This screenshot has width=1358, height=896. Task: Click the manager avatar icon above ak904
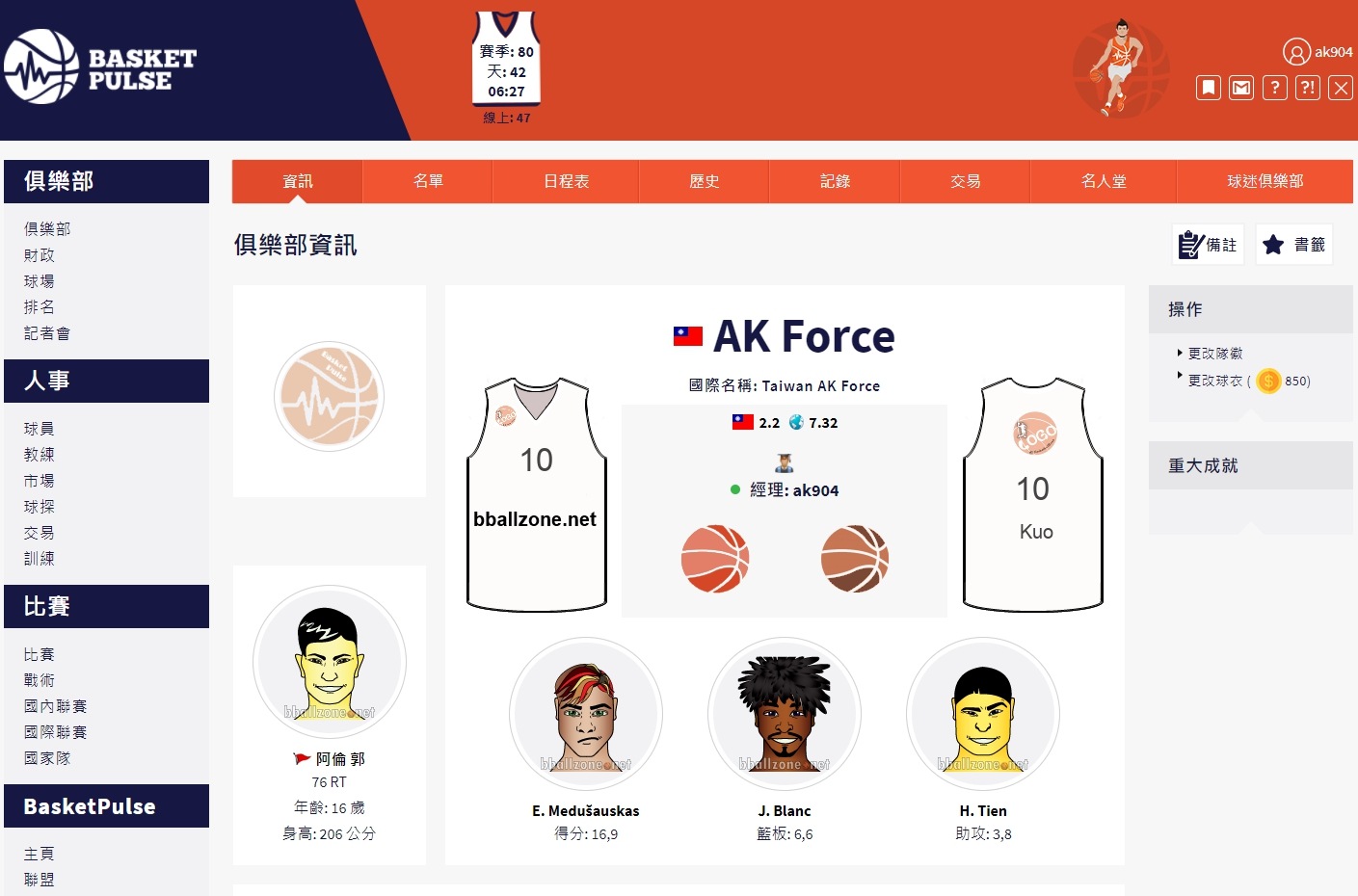click(x=785, y=463)
